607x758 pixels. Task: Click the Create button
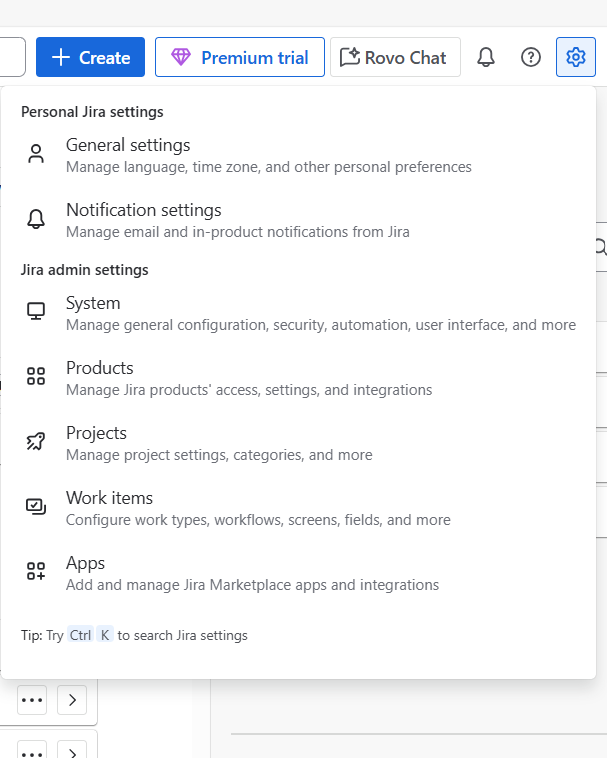tap(90, 57)
